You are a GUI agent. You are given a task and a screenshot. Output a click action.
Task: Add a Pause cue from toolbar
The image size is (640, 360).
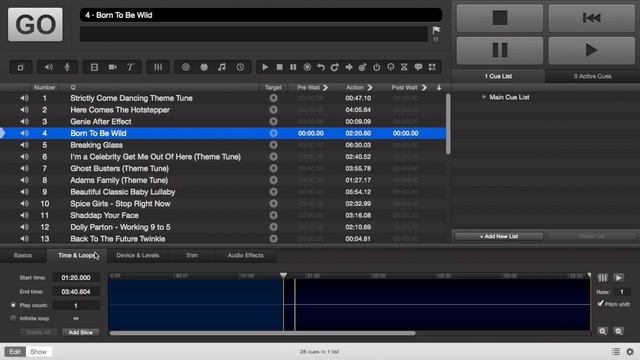293,67
